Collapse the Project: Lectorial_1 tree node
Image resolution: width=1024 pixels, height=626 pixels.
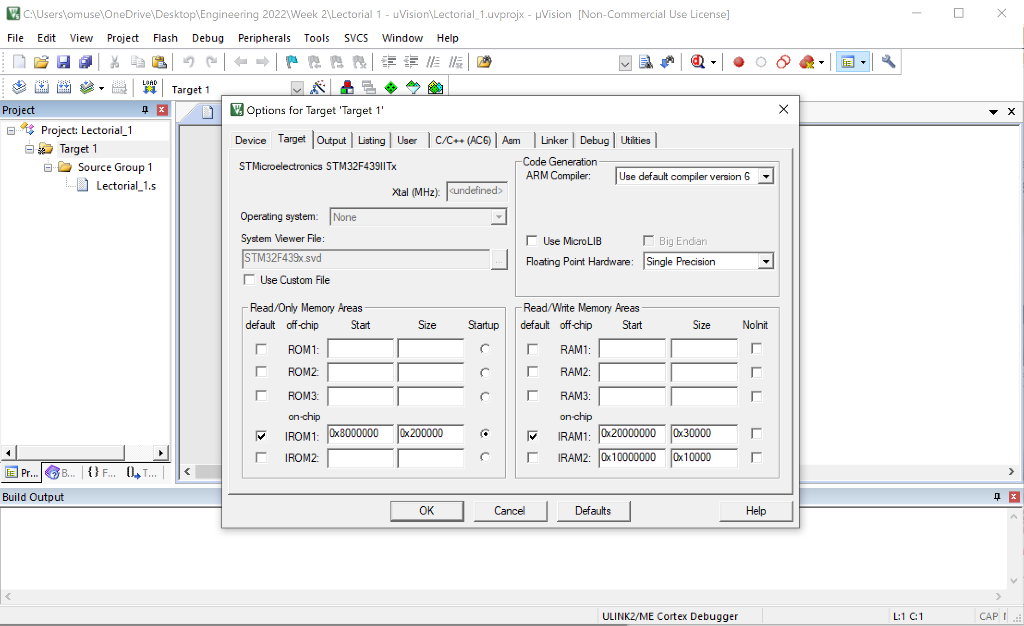point(11,131)
